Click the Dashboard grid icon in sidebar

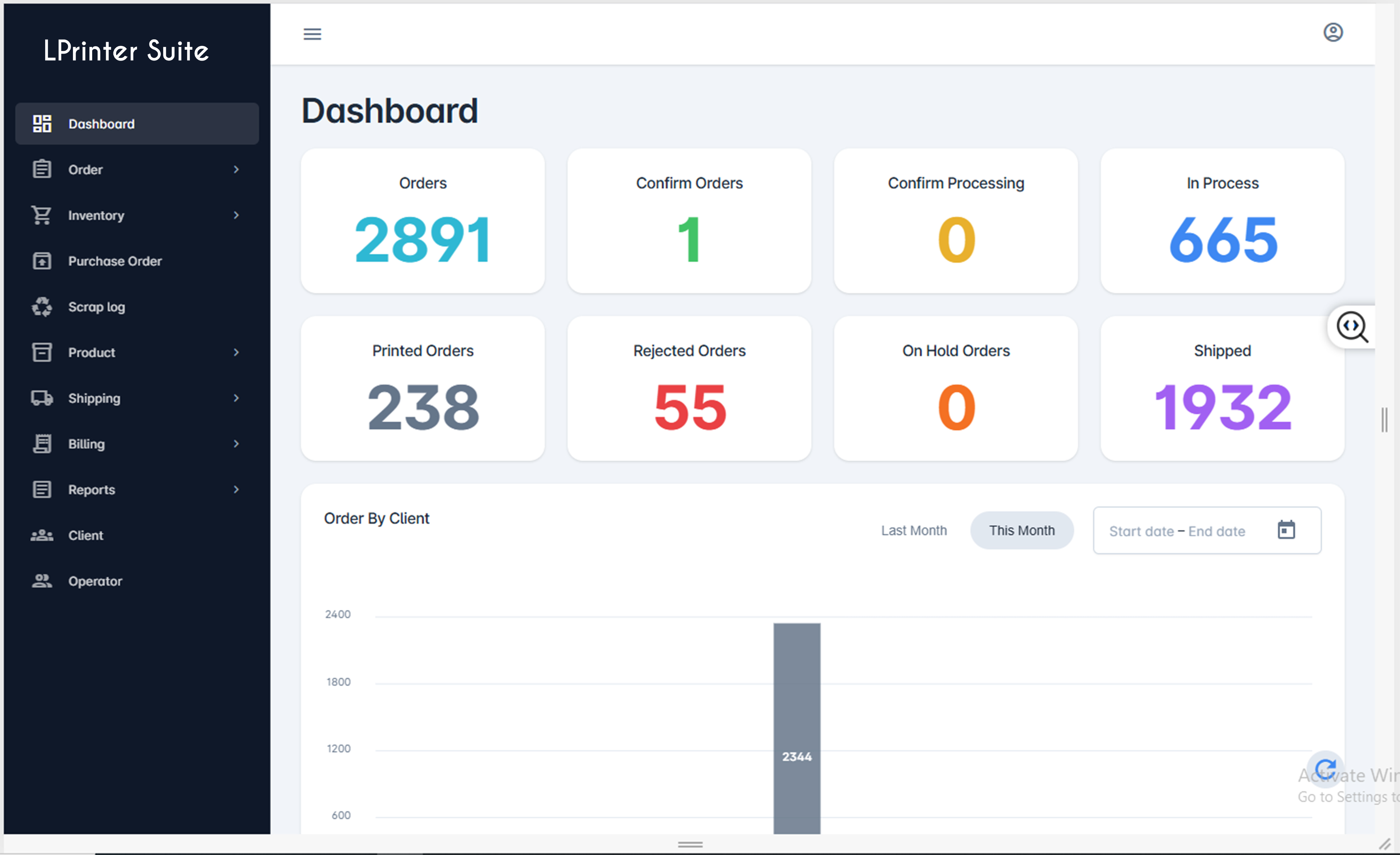pyautogui.click(x=42, y=123)
